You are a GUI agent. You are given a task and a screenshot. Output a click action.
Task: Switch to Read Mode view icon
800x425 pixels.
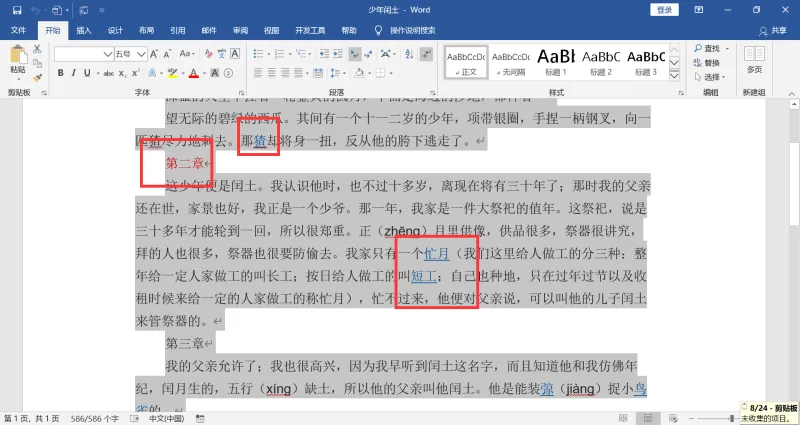pyautogui.click(x=623, y=418)
